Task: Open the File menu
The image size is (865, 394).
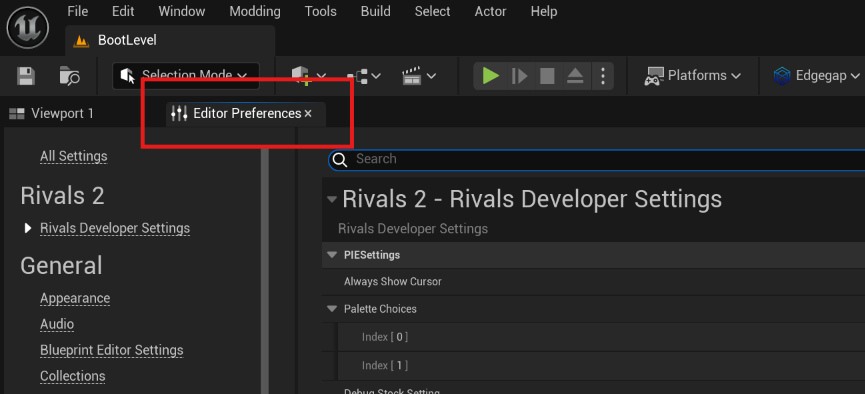Action: (x=78, y=11)
